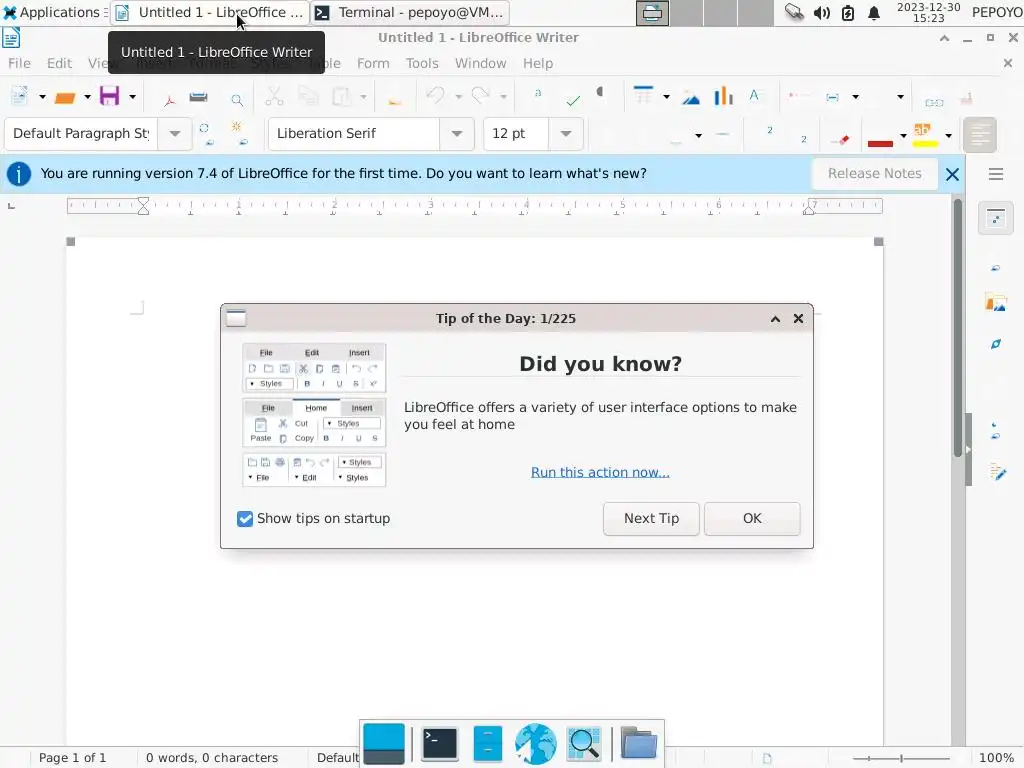Click the Redo arrow icon
Image resolution: width=1024 pixels, height=768 pixels.
(481, 95)
